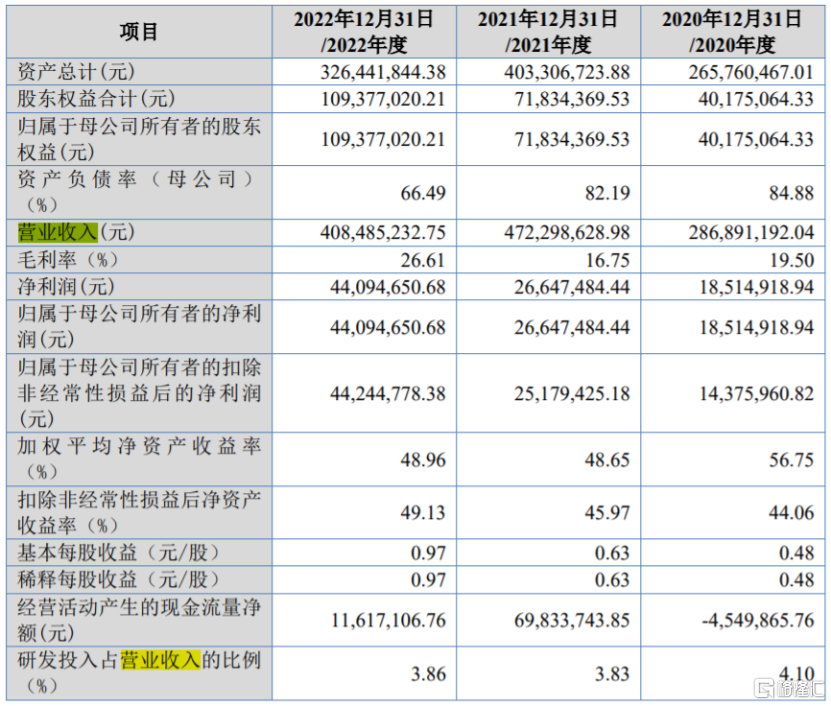Click the 资产负债率（母公司） label
Image resolution: width=831 pixels, height=706 pixels.
click(135, 192)
